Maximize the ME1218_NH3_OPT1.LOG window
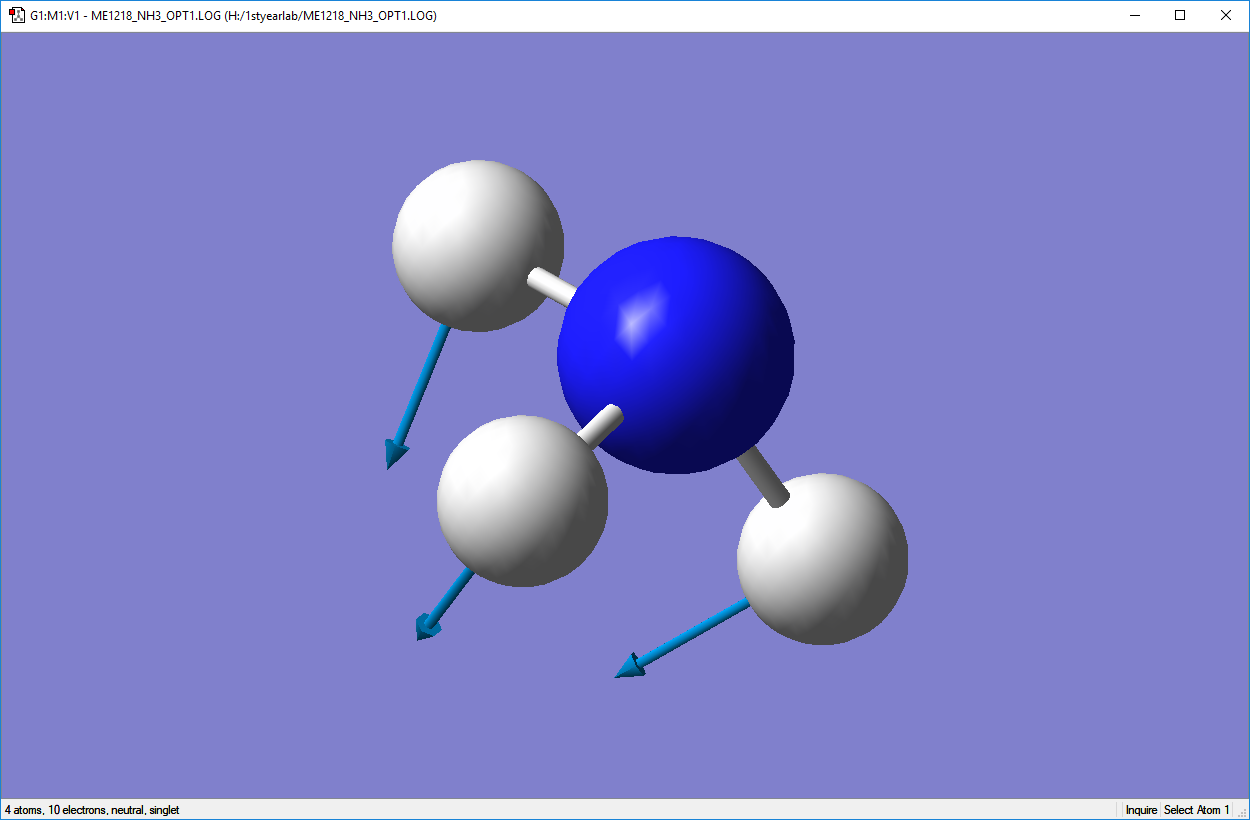Image resolution: width=1250 pixels, height=820 pixels. [x=1180, y=16]
